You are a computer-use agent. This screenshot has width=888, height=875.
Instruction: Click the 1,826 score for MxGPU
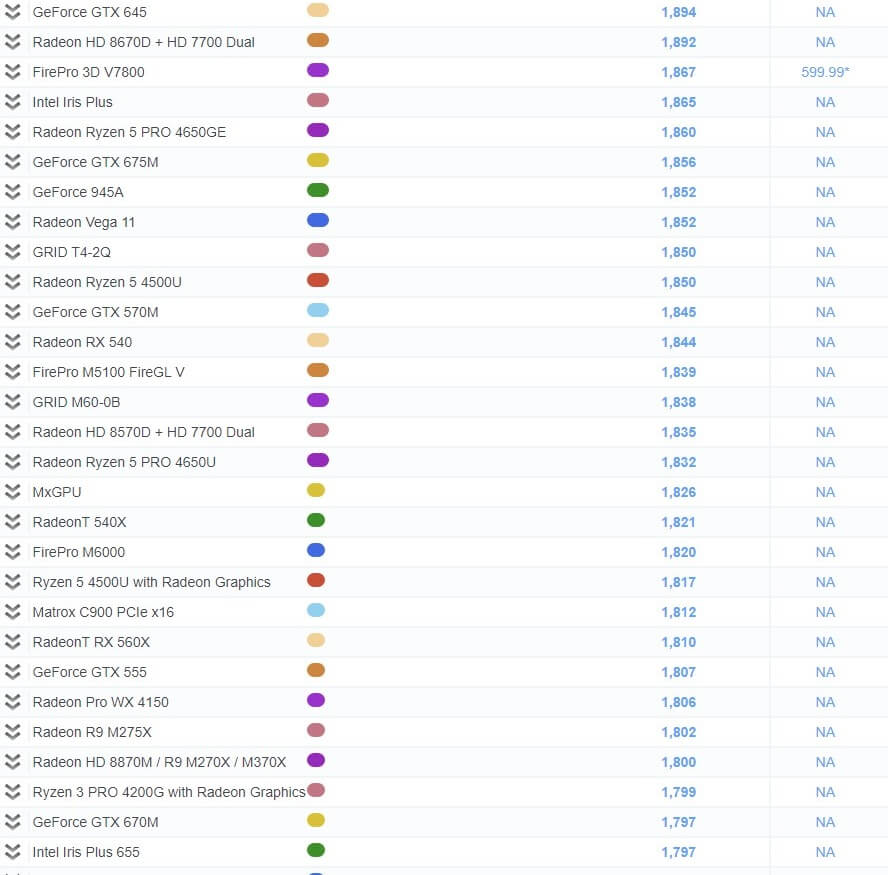(x=678, y=493)
